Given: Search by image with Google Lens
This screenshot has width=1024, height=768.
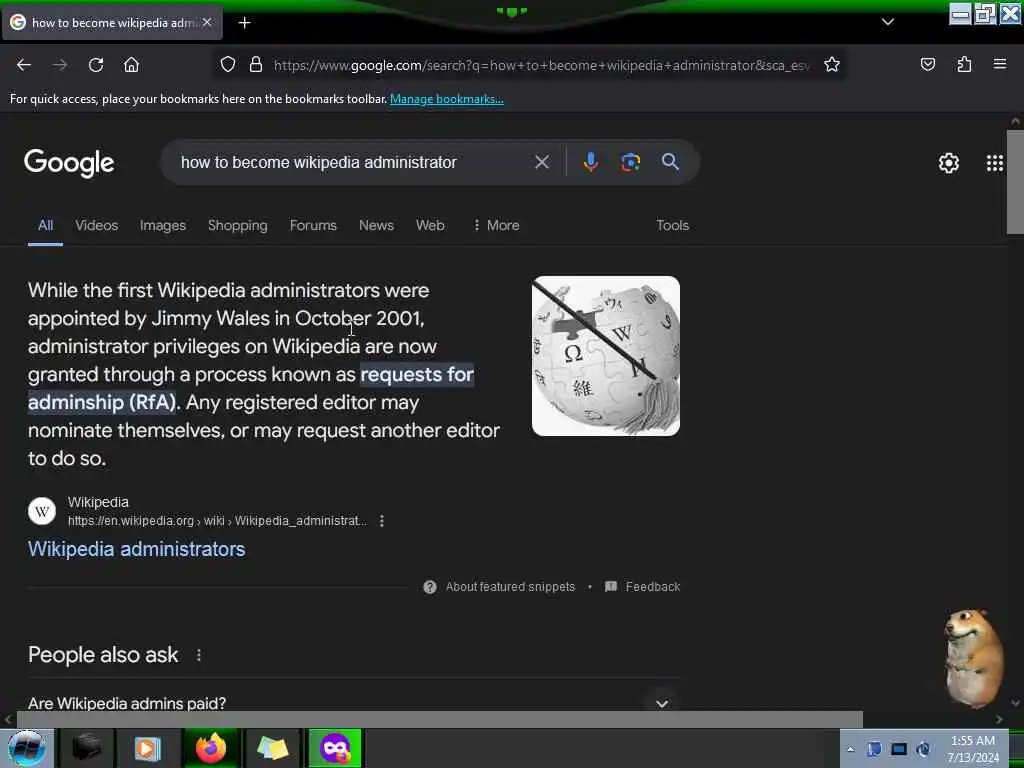Looking at the screenshot, I should click(630, 162).
